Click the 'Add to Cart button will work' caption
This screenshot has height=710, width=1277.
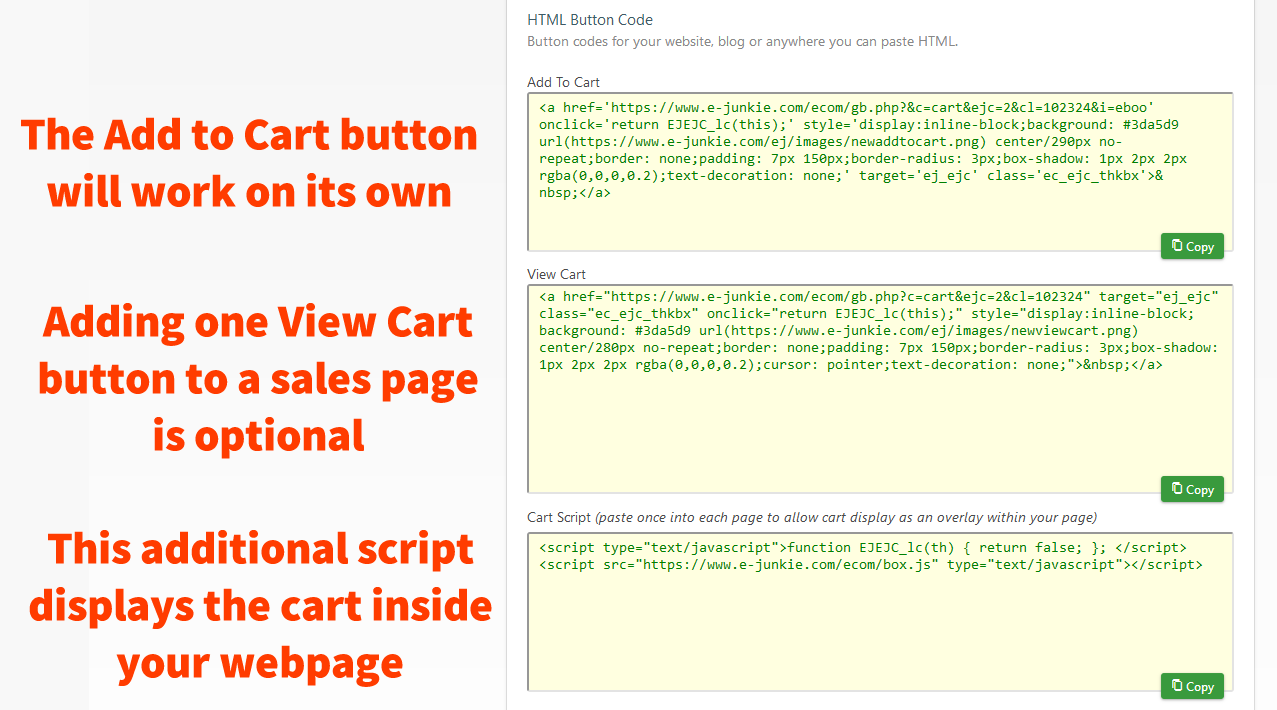tap(249, 163)
